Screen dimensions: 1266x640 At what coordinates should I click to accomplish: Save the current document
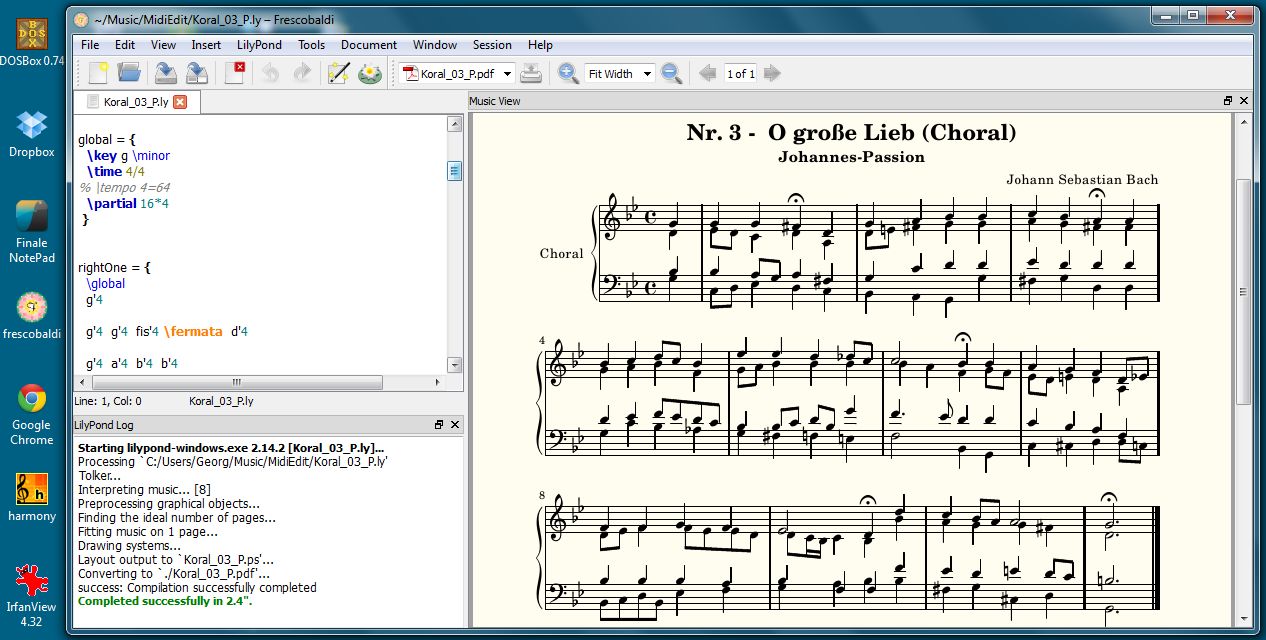point(165,73)
